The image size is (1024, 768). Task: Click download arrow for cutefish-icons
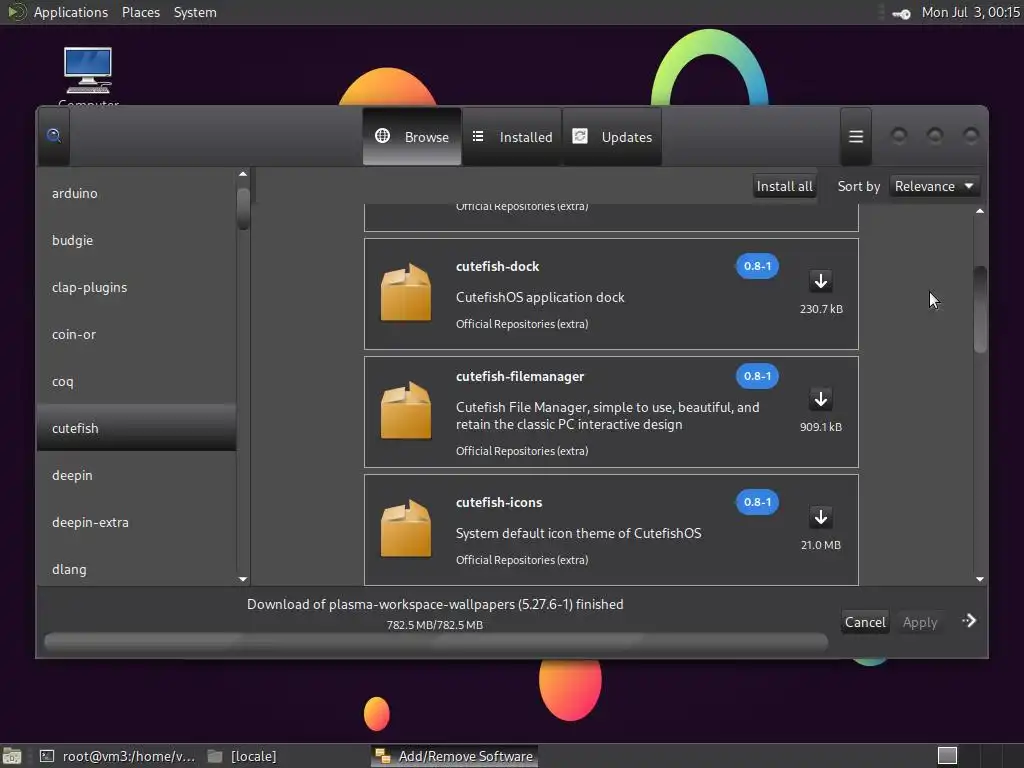821,517
